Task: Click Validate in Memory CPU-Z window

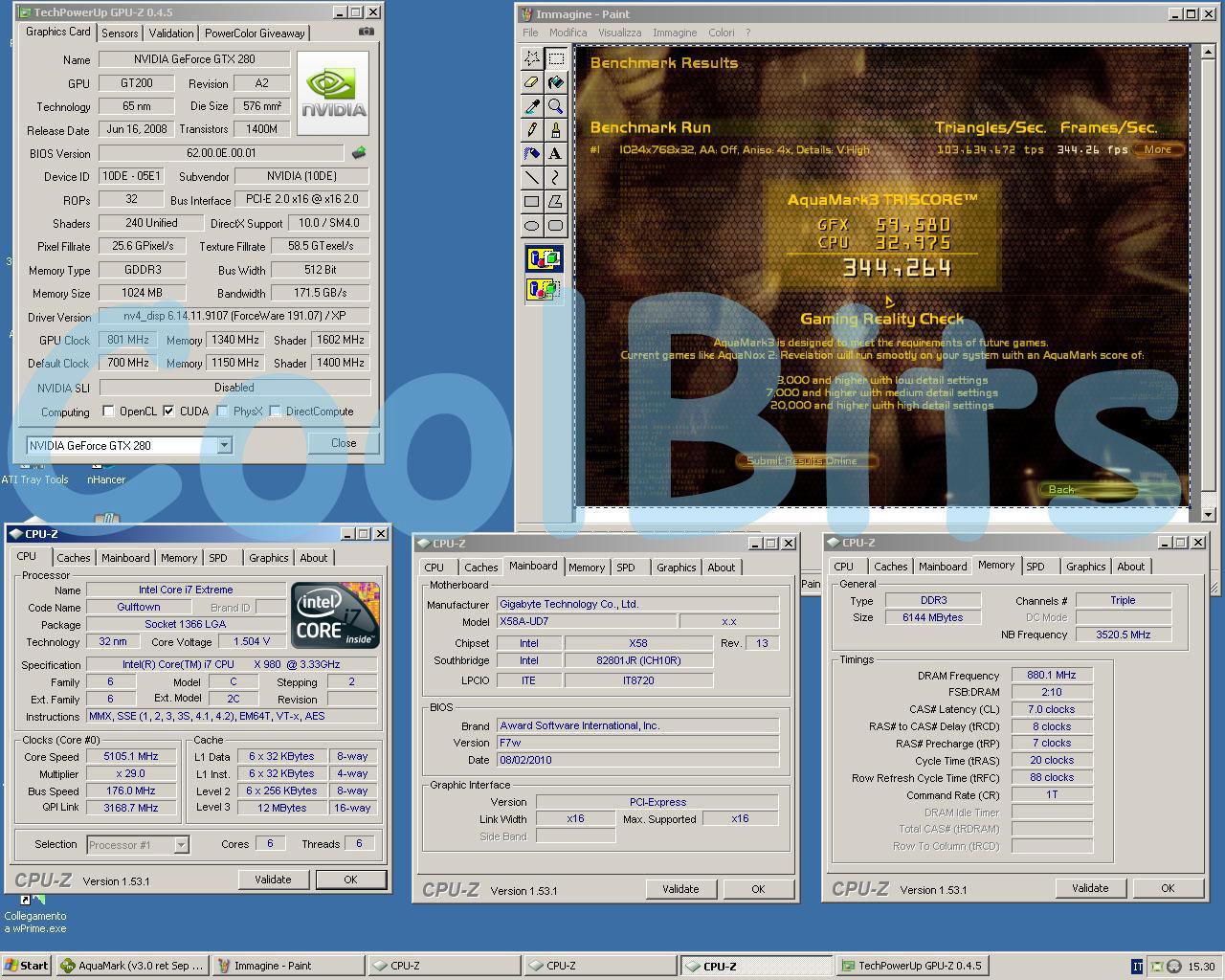Action: [x=1090, y=888]
